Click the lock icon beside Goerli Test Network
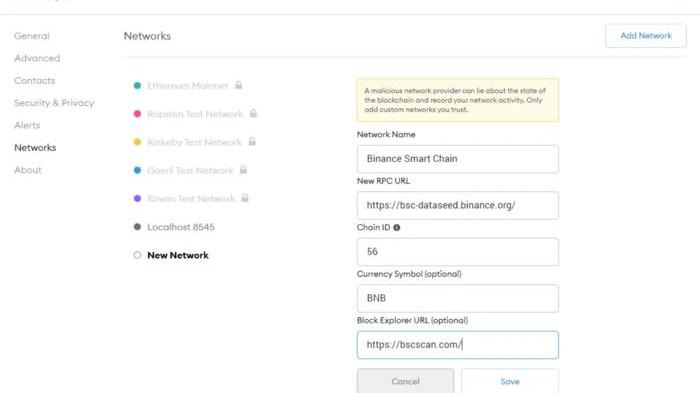 (243, 170)
